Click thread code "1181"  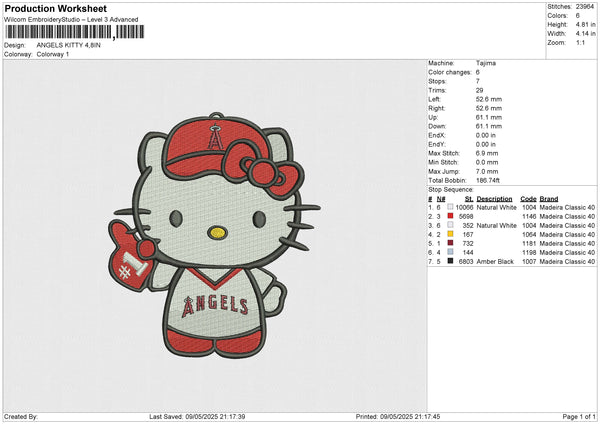(x=529, y=243)
